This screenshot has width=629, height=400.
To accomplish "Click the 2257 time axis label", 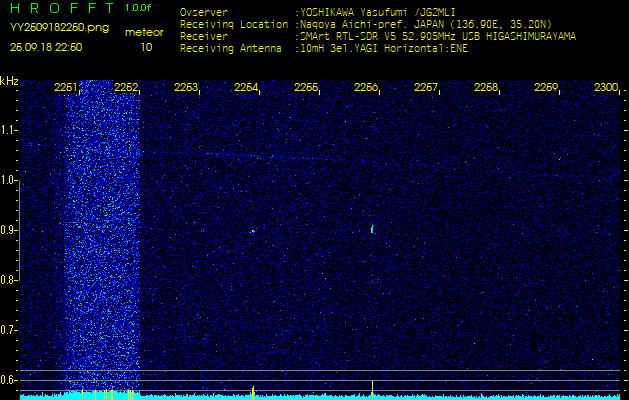I will 426,87.
